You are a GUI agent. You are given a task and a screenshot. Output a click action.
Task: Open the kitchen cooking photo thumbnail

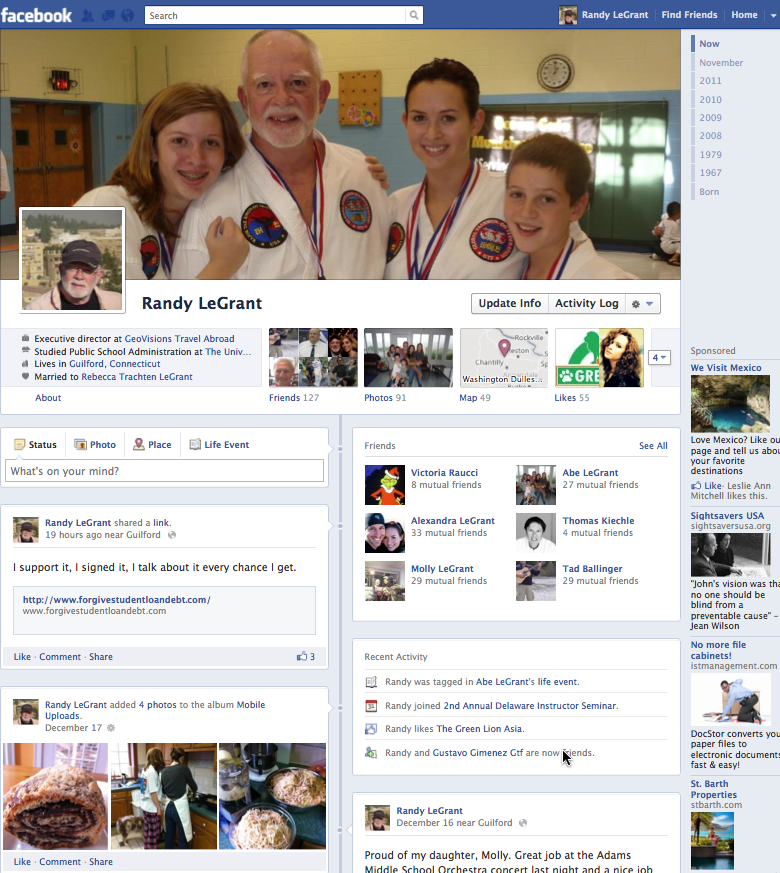pos(164,796)
